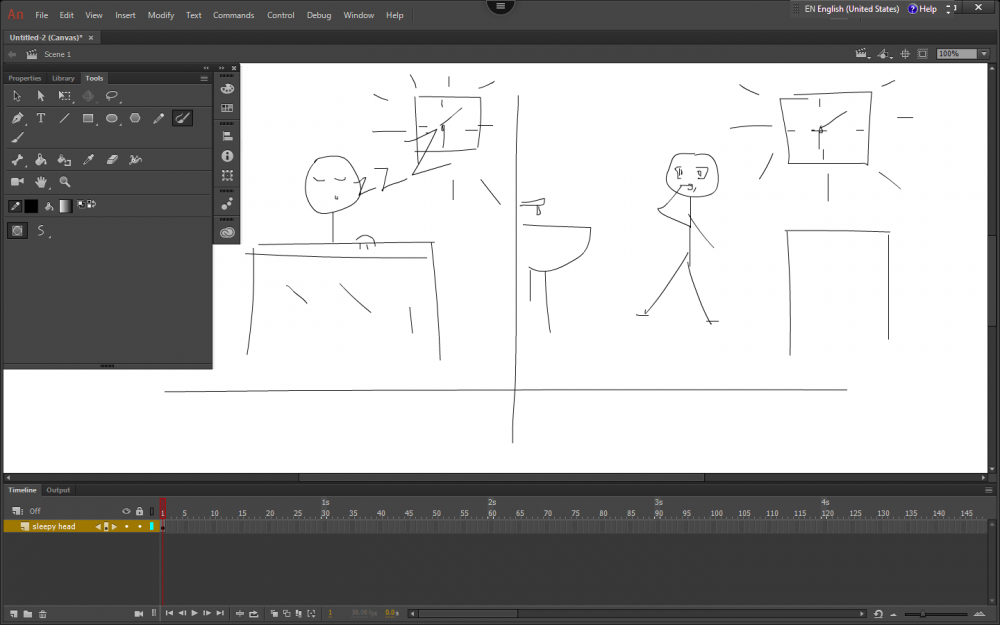Open the brush Smooth mode options

41,231
